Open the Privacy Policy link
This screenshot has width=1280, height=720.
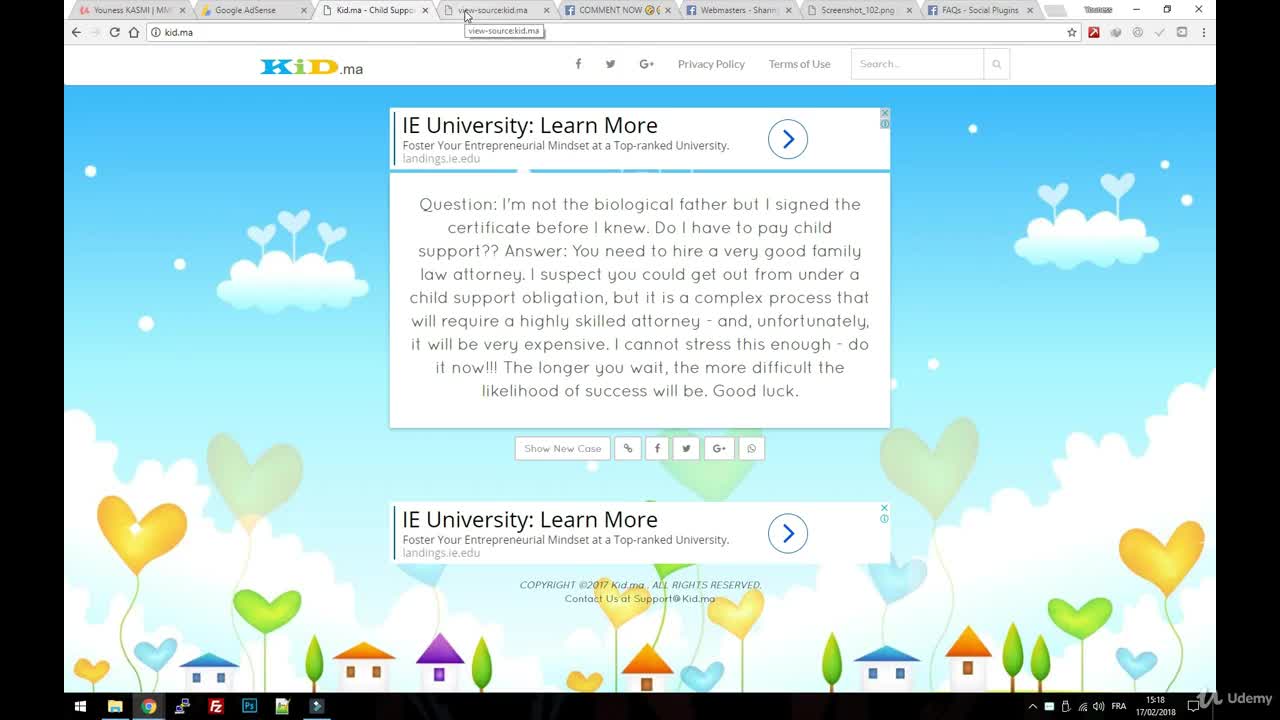(x=711, y=64)
